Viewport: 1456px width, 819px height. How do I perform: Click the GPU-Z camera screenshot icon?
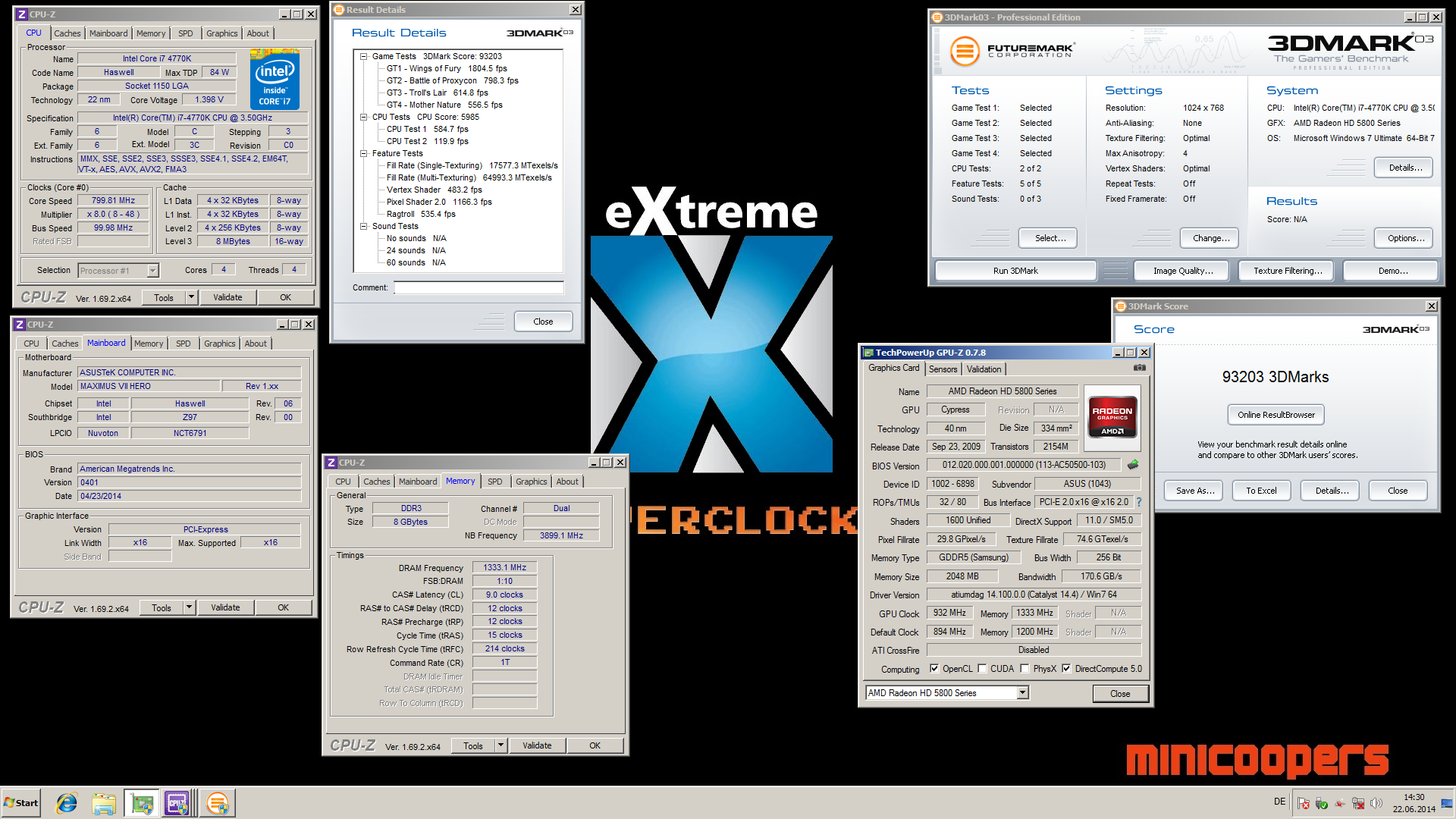[1139, 368]
